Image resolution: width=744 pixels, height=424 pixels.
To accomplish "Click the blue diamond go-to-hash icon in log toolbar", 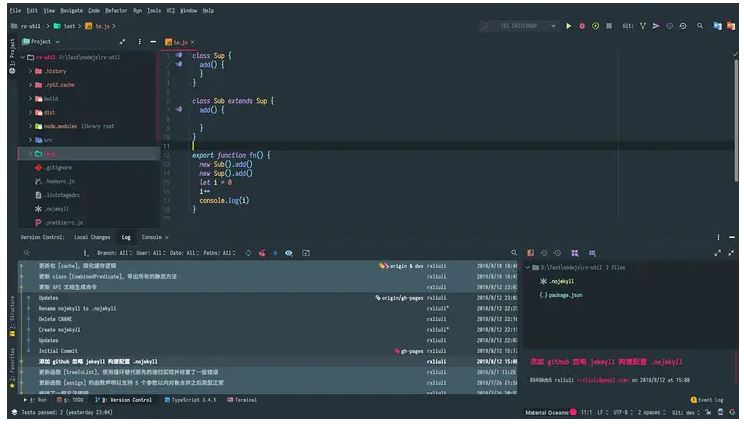I will [275, 253].
